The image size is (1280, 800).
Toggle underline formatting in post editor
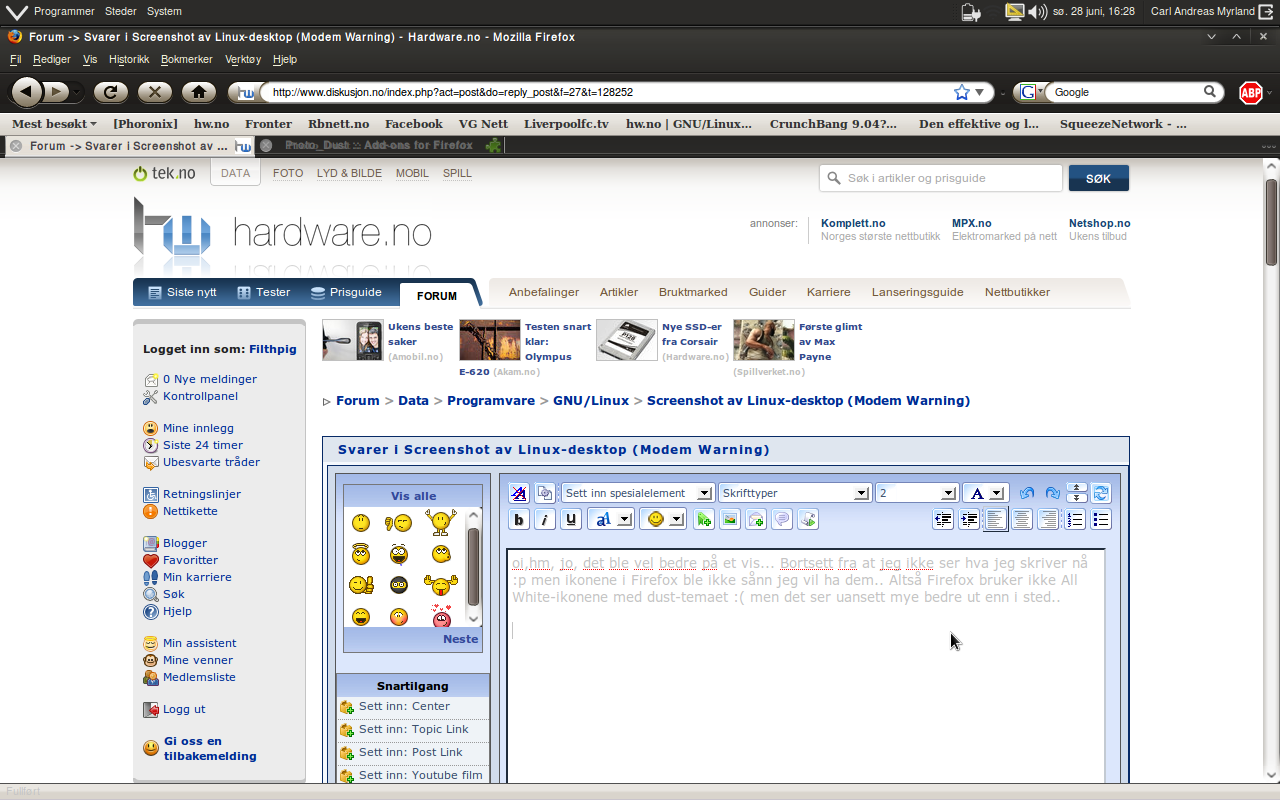coord(571,519)
